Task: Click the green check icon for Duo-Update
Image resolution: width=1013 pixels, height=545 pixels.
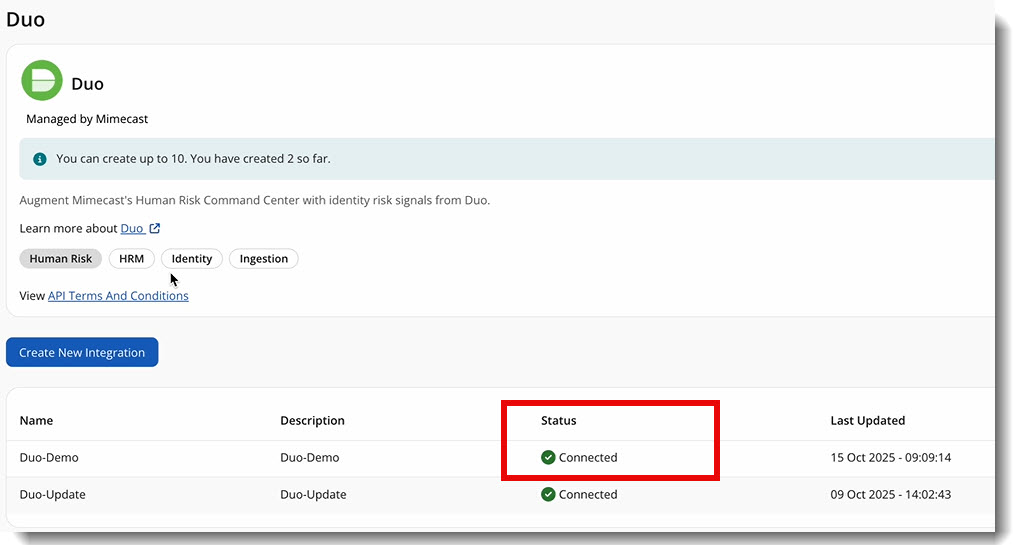Action: (x=548, y=495)
